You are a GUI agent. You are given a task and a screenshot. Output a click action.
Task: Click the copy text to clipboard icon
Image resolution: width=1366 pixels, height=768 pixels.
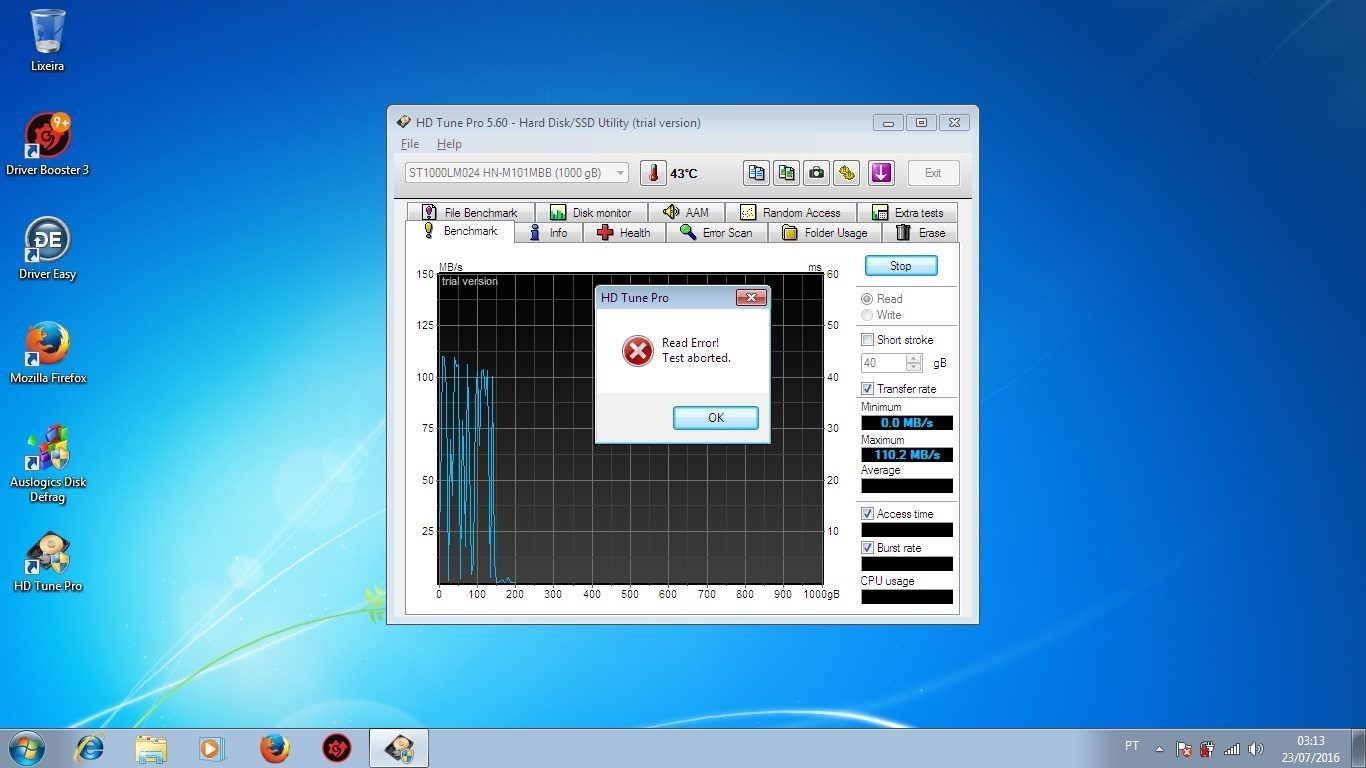757,173
